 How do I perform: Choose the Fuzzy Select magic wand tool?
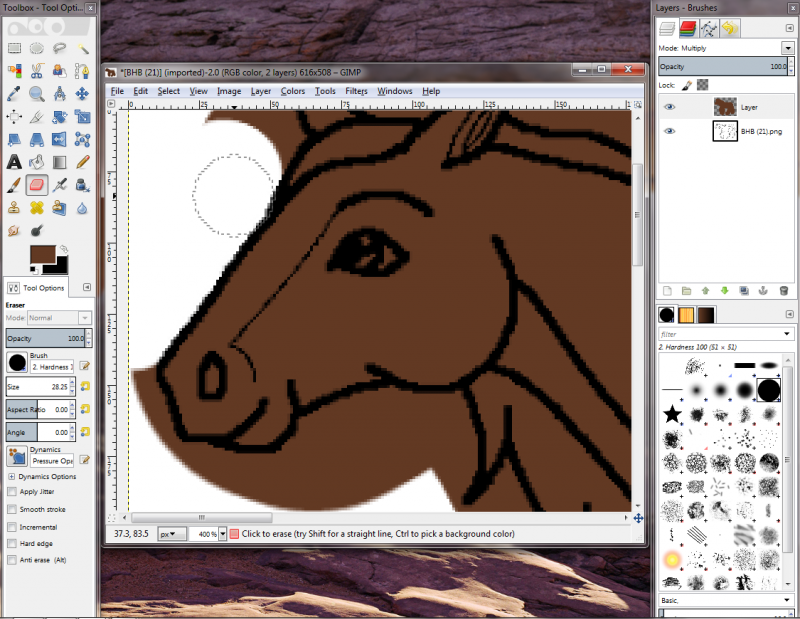coord(82,48)
